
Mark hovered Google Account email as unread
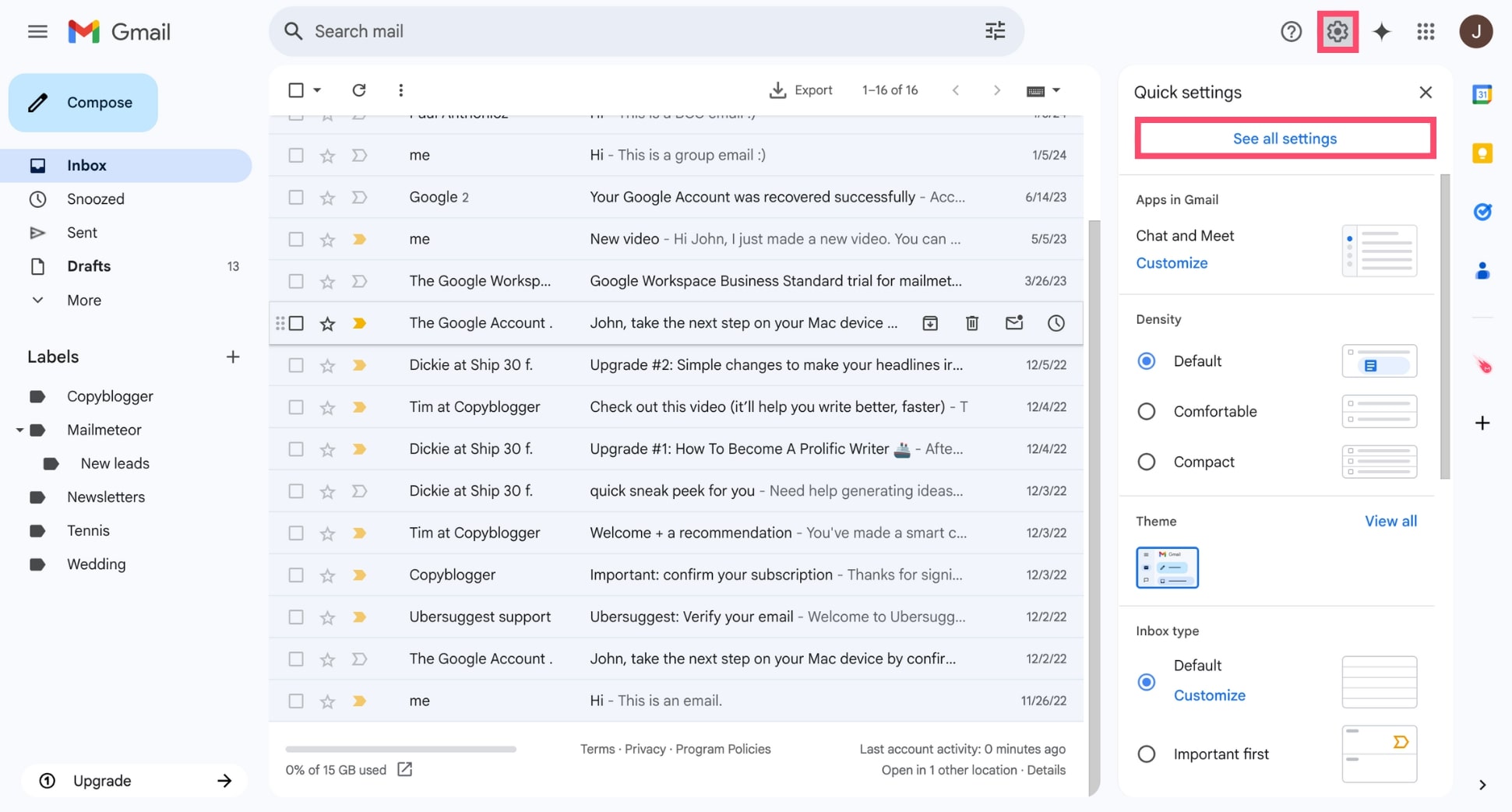click(1014, 323)
